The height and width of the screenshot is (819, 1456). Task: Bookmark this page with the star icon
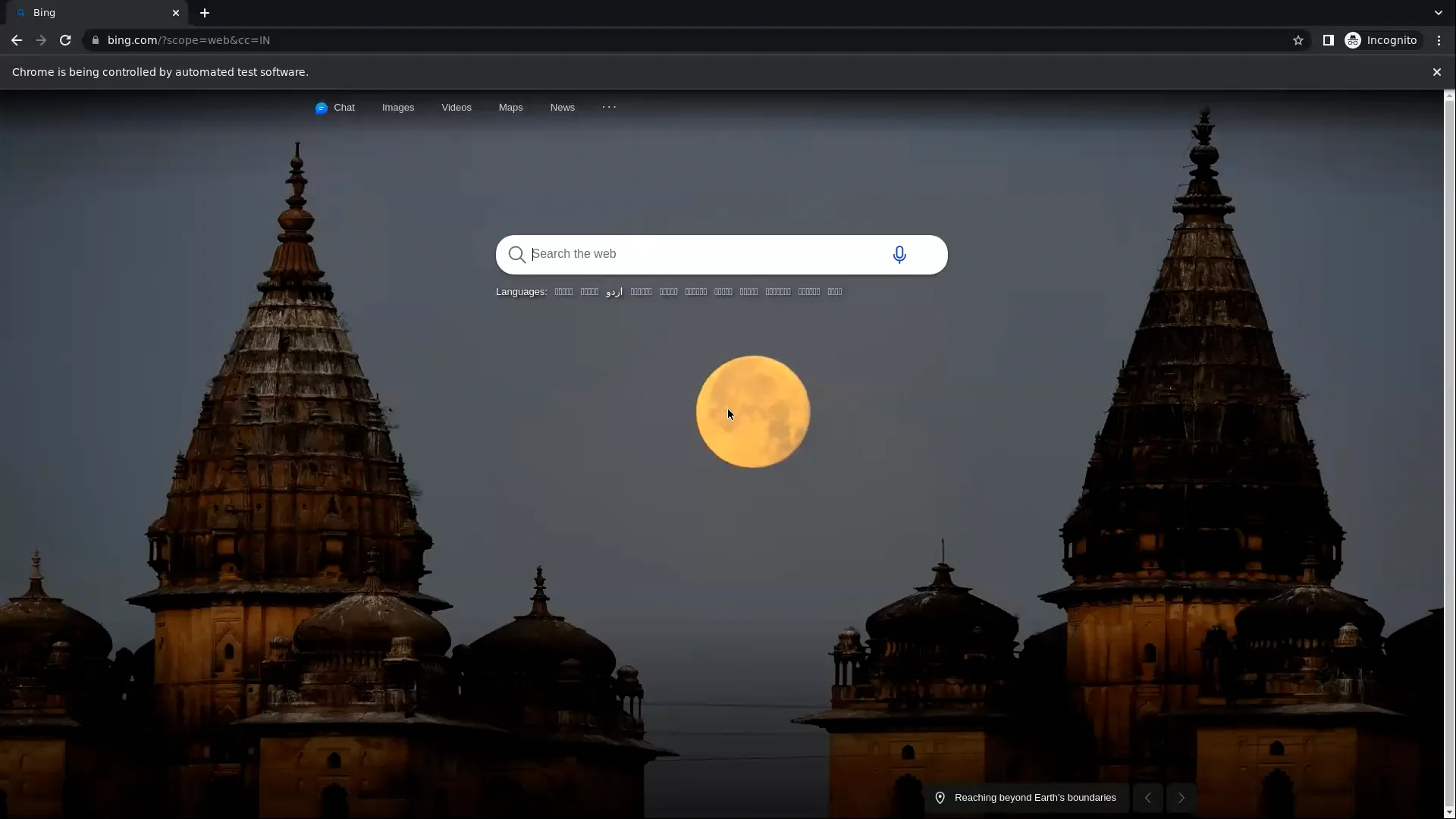point(1298,40)
